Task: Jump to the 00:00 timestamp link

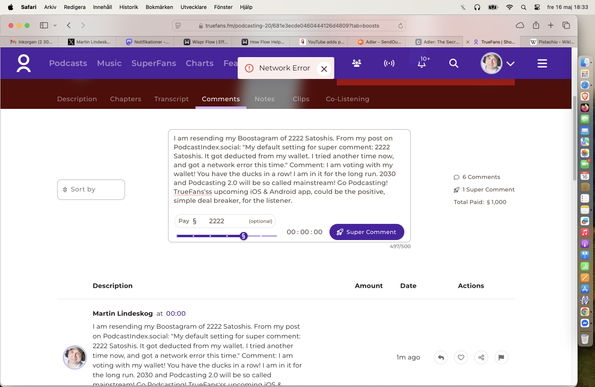Action: [x=176, y=313]
